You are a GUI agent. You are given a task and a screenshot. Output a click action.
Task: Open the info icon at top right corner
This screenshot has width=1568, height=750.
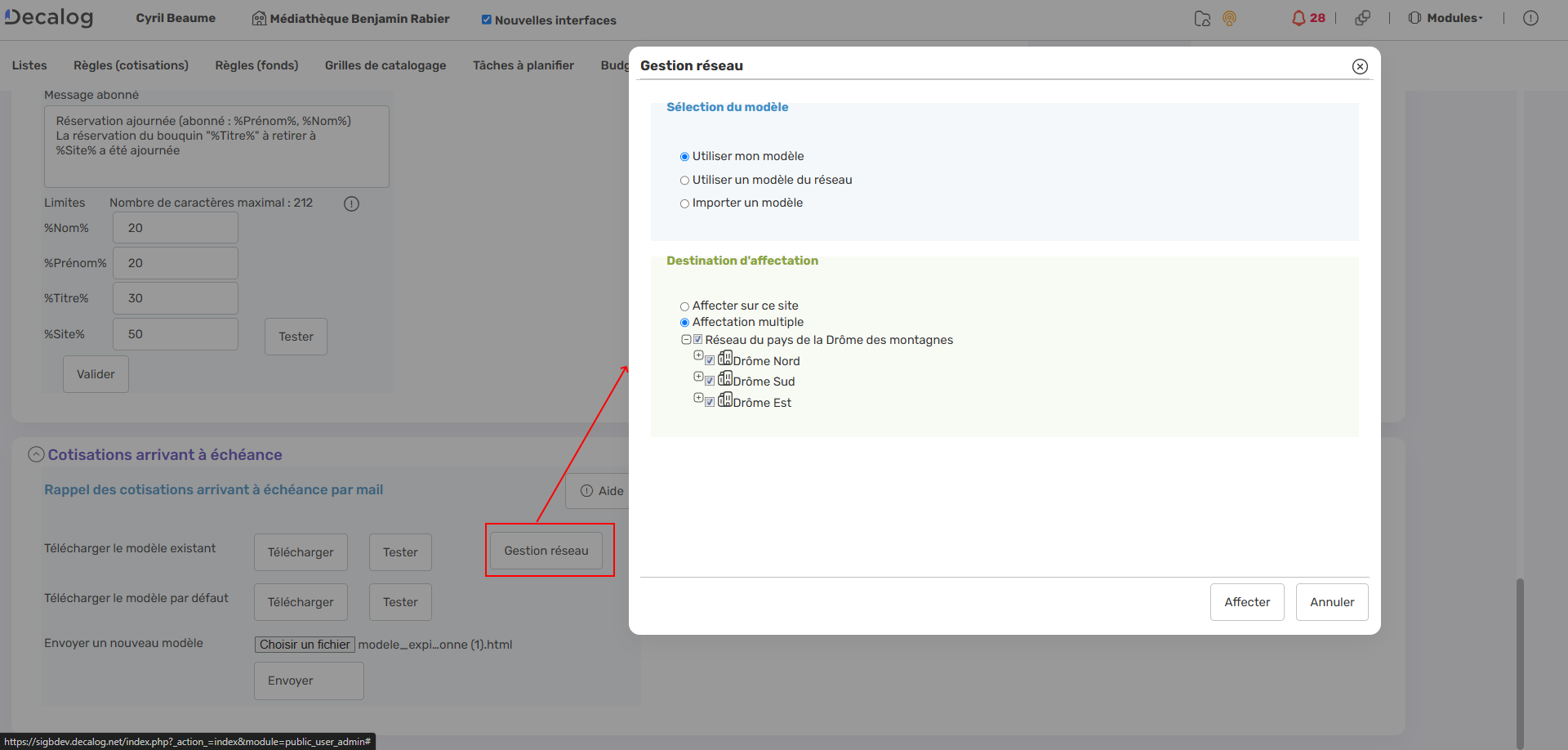[x=1532, y=18]
